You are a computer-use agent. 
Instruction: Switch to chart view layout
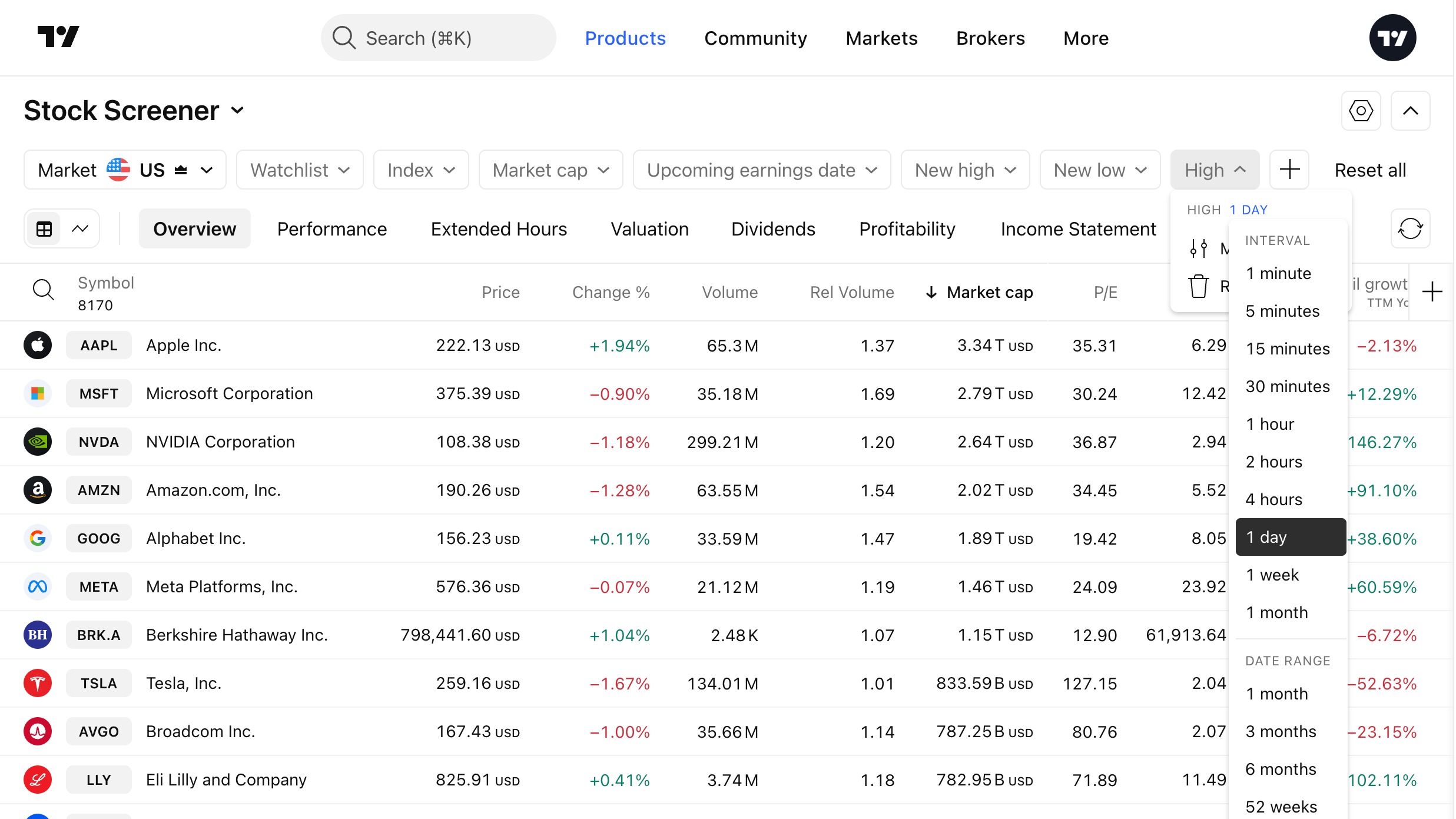pyautogui.click(x=80, y=229)
